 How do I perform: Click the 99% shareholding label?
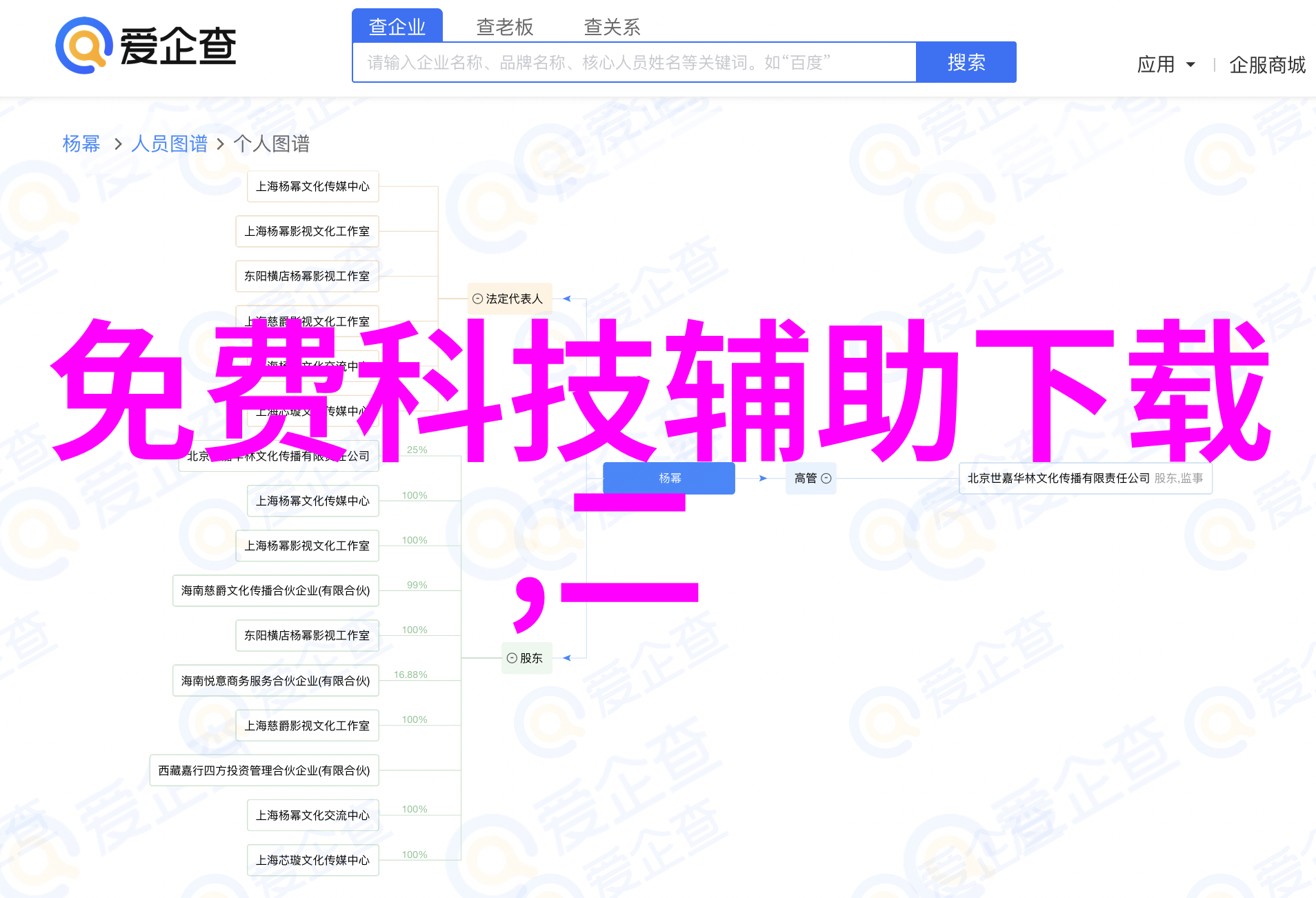click(417, 585)
